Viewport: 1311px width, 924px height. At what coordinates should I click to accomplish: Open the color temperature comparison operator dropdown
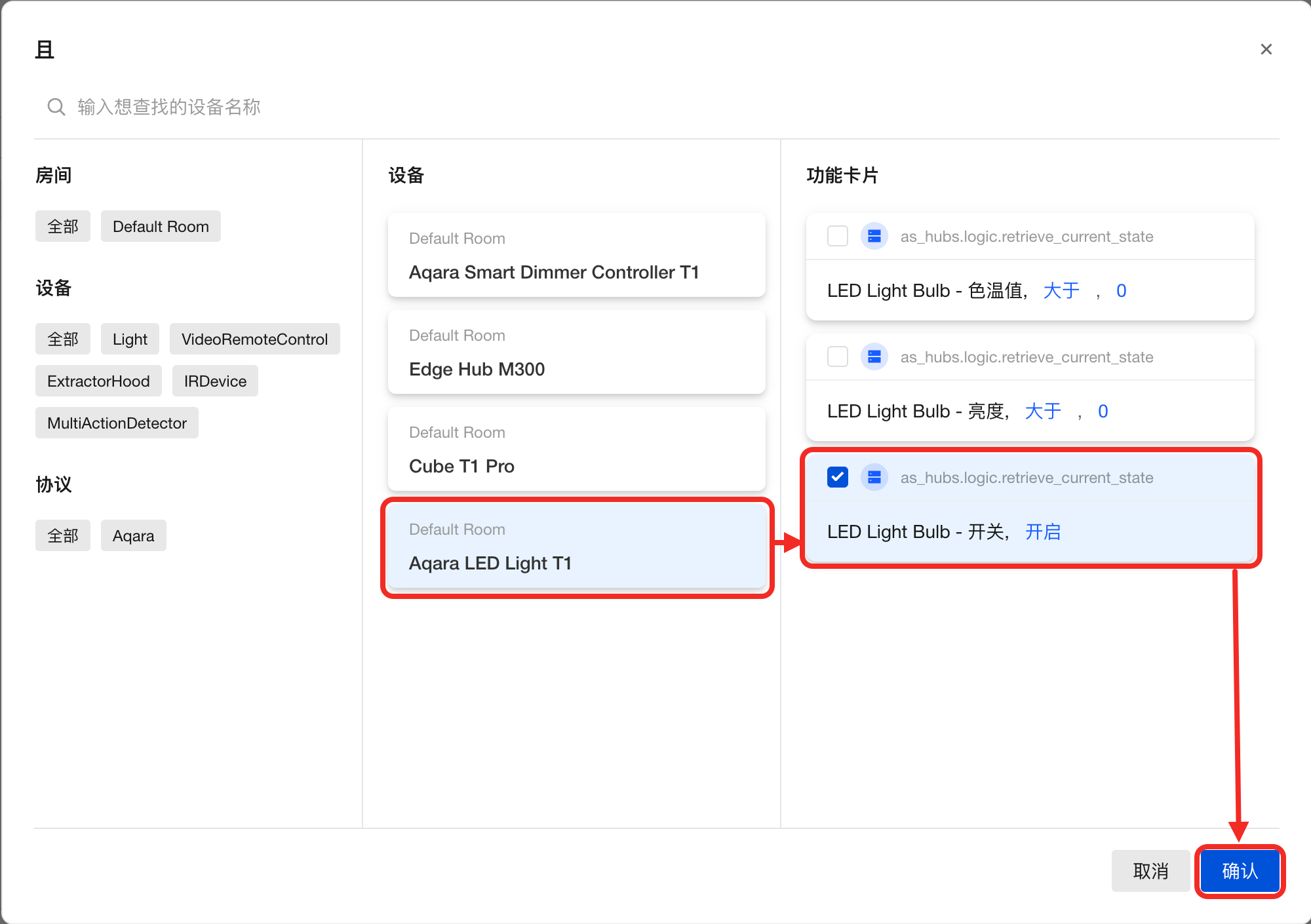pos(1061,291)
